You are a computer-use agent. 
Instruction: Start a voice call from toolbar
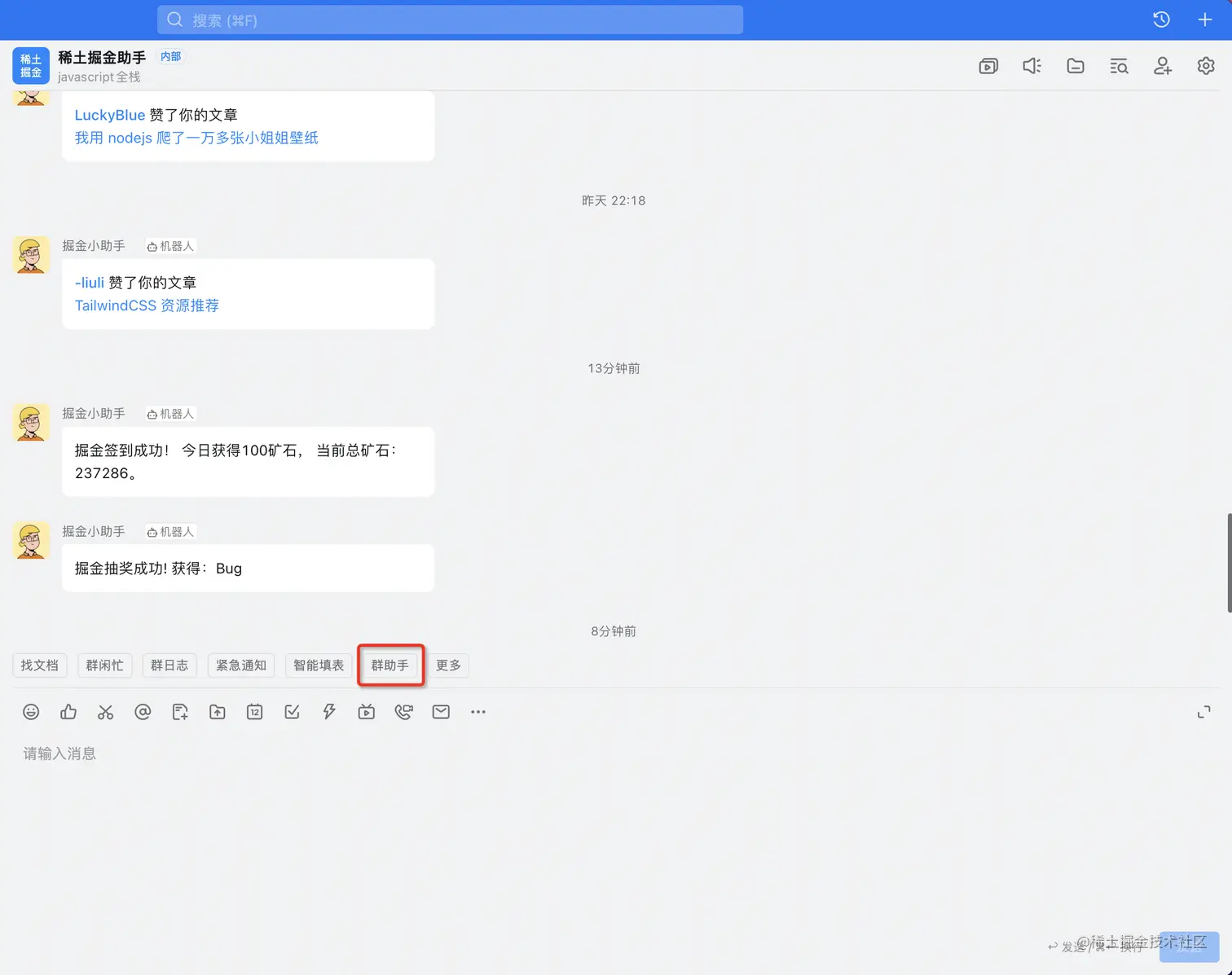[403, 712]
